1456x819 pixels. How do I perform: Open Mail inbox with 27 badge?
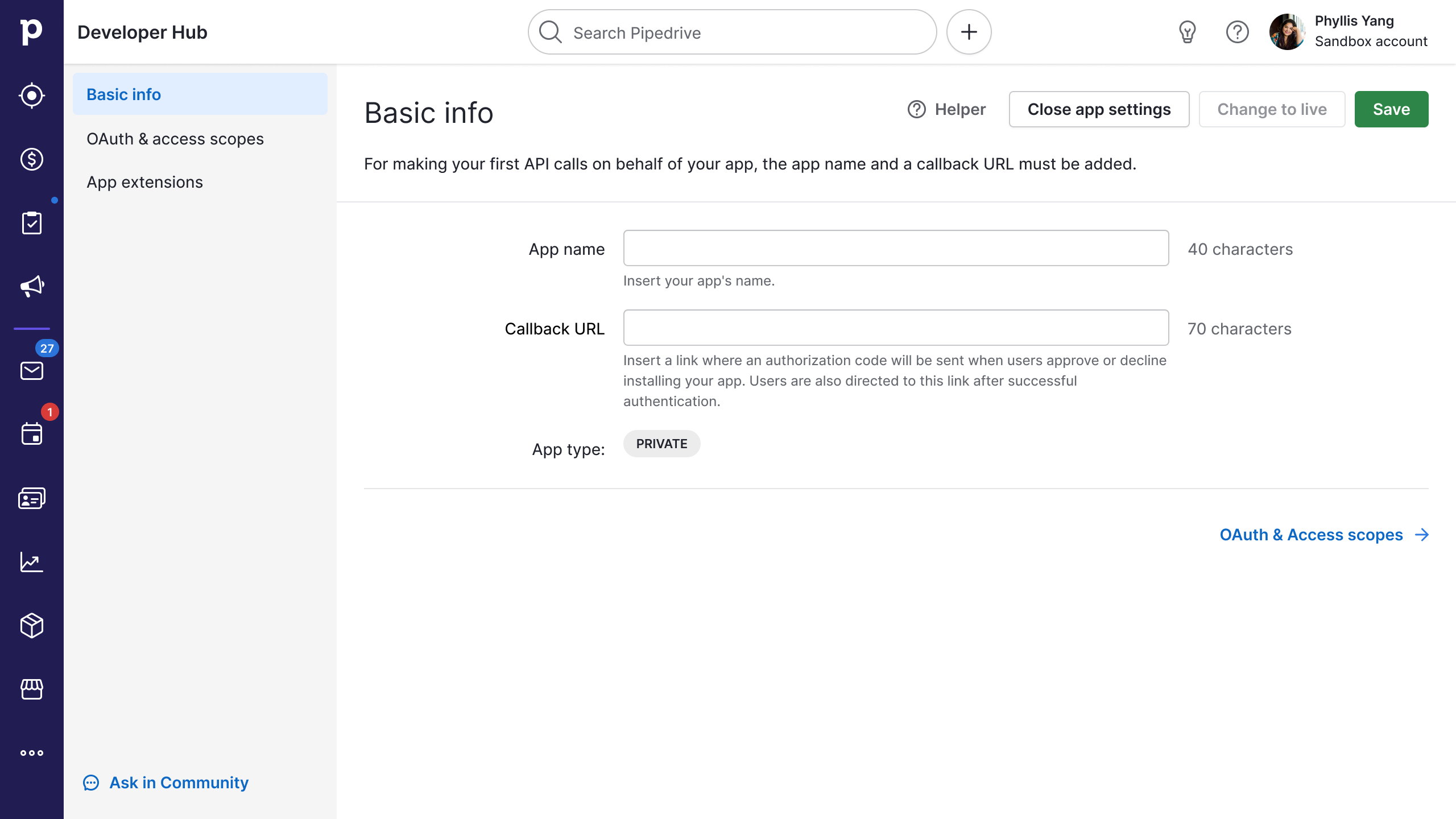[x=32, y=371]
